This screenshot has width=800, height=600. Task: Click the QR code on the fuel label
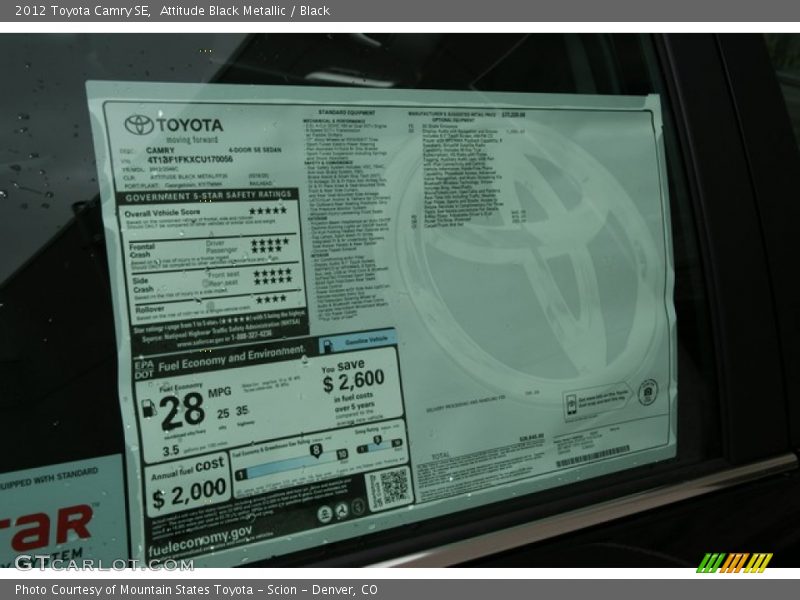389,487
